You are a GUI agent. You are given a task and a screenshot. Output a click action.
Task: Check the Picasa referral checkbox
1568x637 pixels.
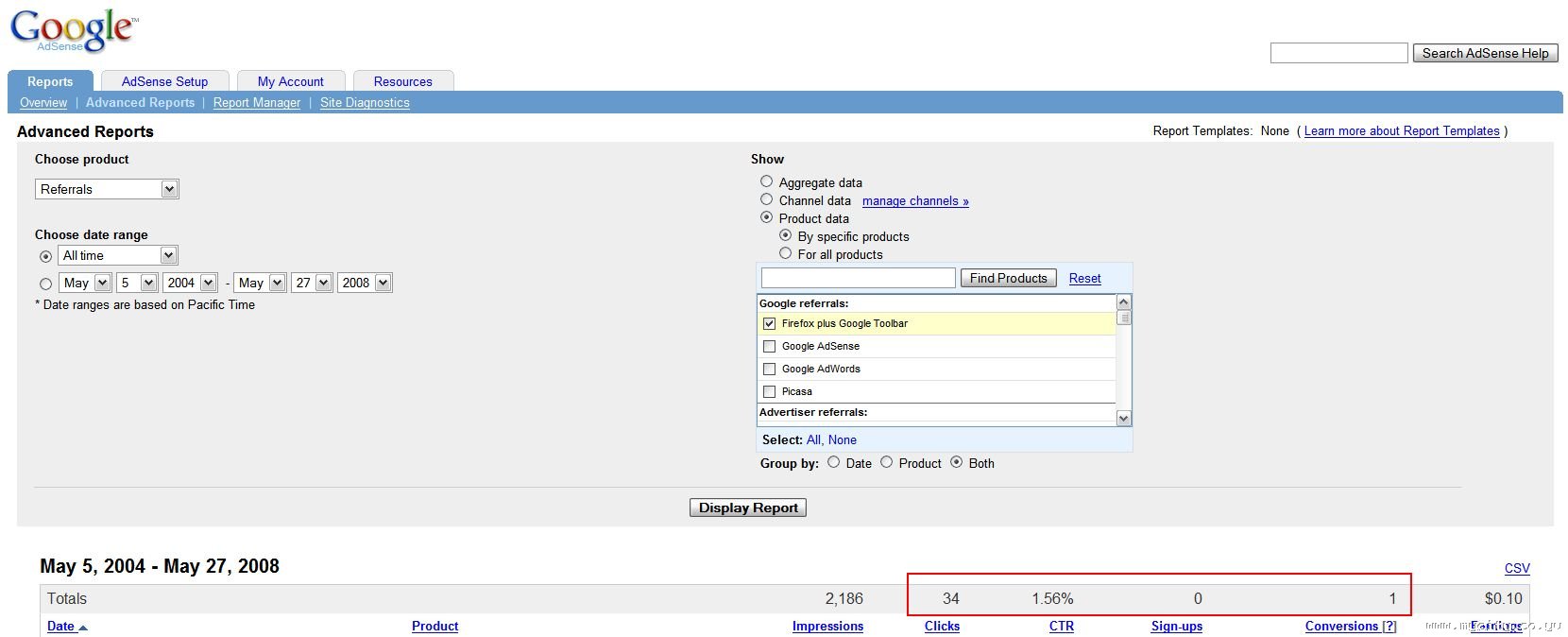769,391
